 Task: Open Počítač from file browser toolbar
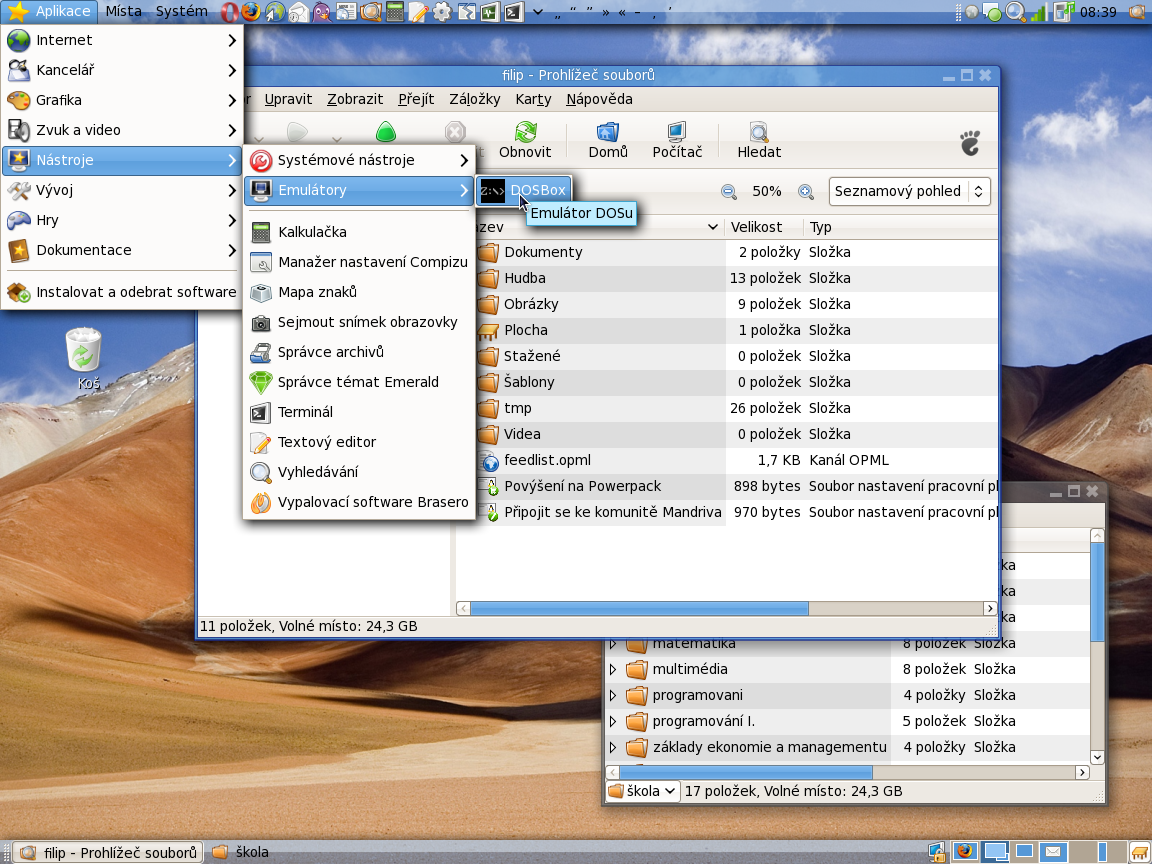[677, 140]
